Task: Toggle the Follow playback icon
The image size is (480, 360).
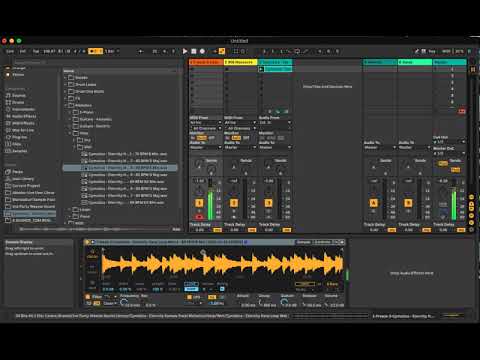Action: pyautogui.click(x=141, y=51)
